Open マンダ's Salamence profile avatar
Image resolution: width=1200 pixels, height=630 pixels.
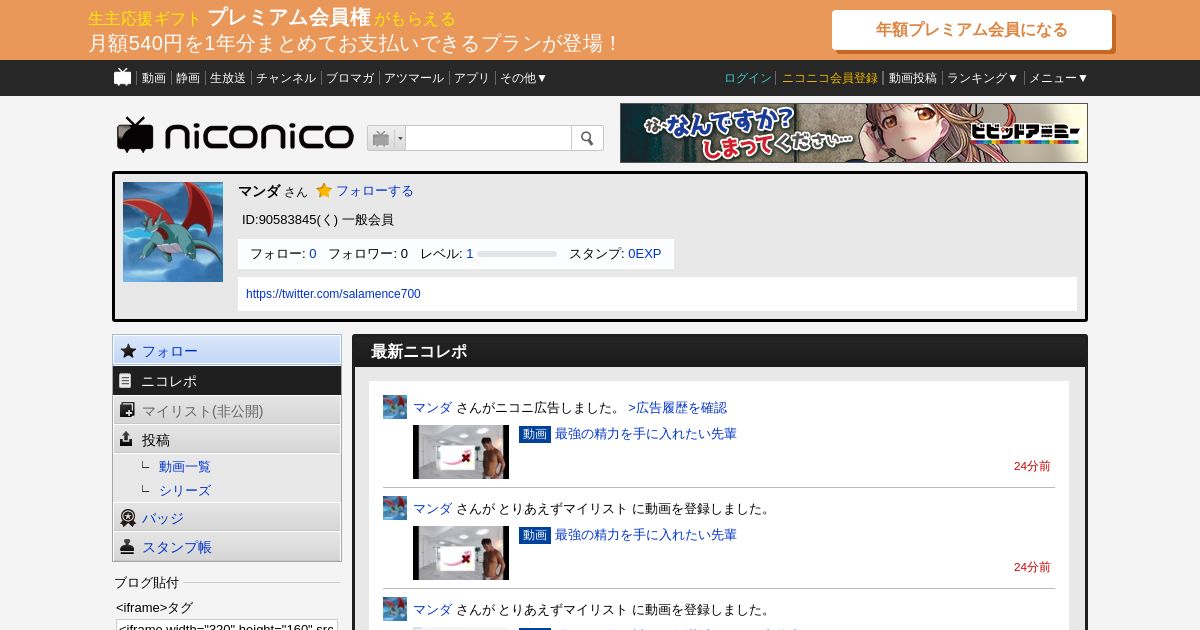tap(173, 232)
